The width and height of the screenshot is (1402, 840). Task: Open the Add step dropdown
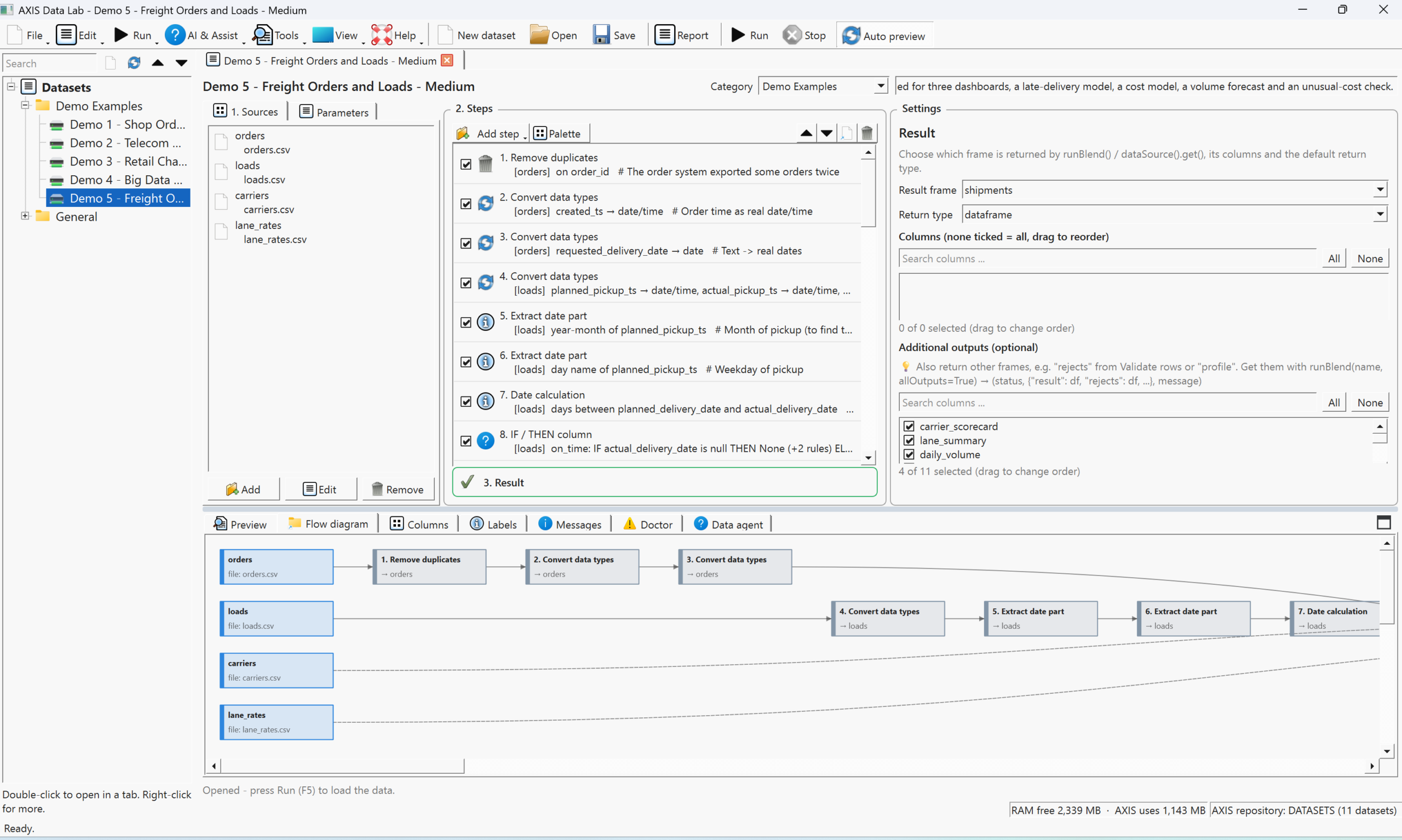pyautogui.click(x=492, y=134)
